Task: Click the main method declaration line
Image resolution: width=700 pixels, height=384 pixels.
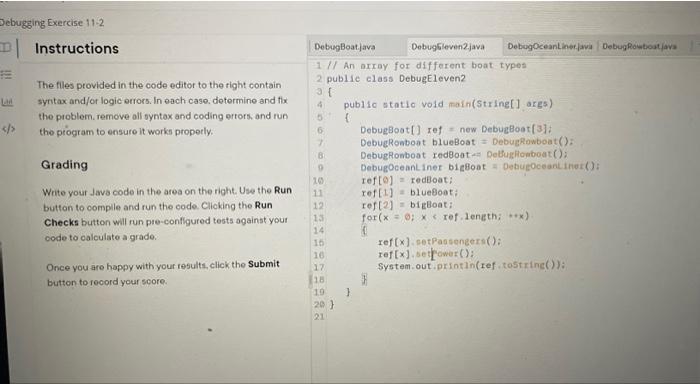Action: (448, 104)
